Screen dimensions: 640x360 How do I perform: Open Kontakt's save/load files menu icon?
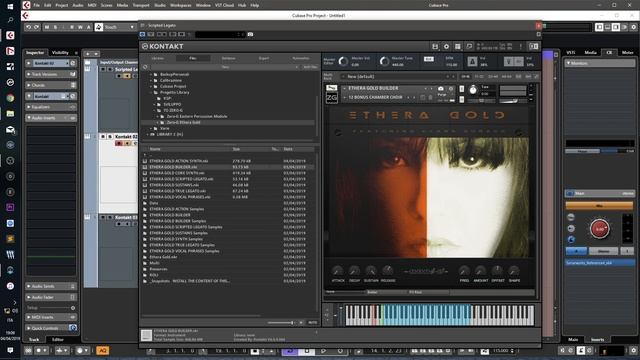point(435,47)
